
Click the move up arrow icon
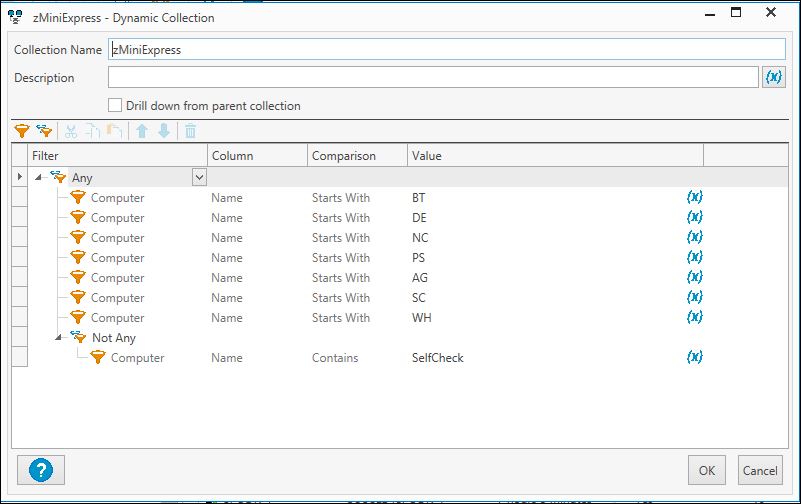point(142,131)
